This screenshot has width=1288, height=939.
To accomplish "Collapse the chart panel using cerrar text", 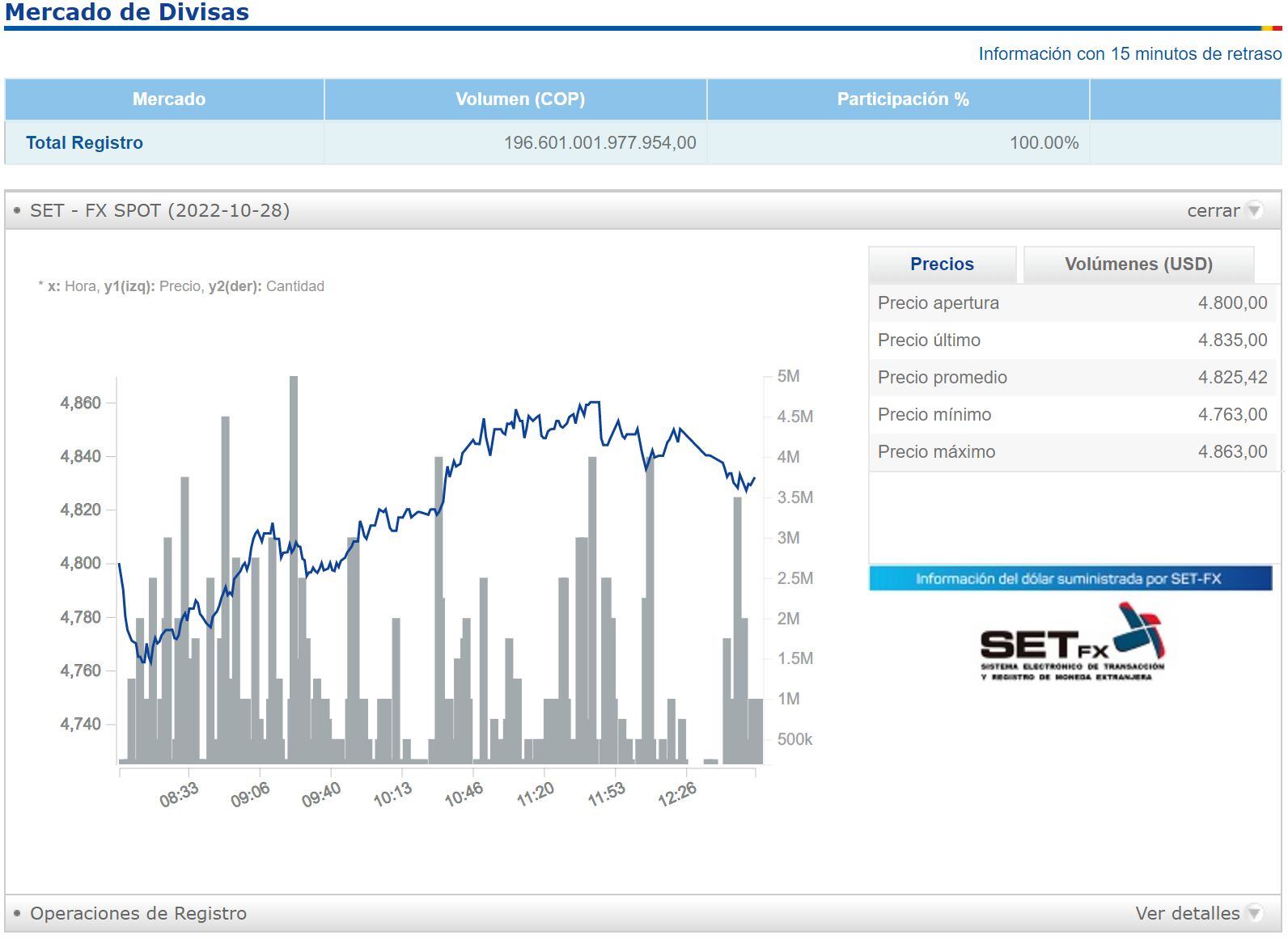I will coord(1213,210).
